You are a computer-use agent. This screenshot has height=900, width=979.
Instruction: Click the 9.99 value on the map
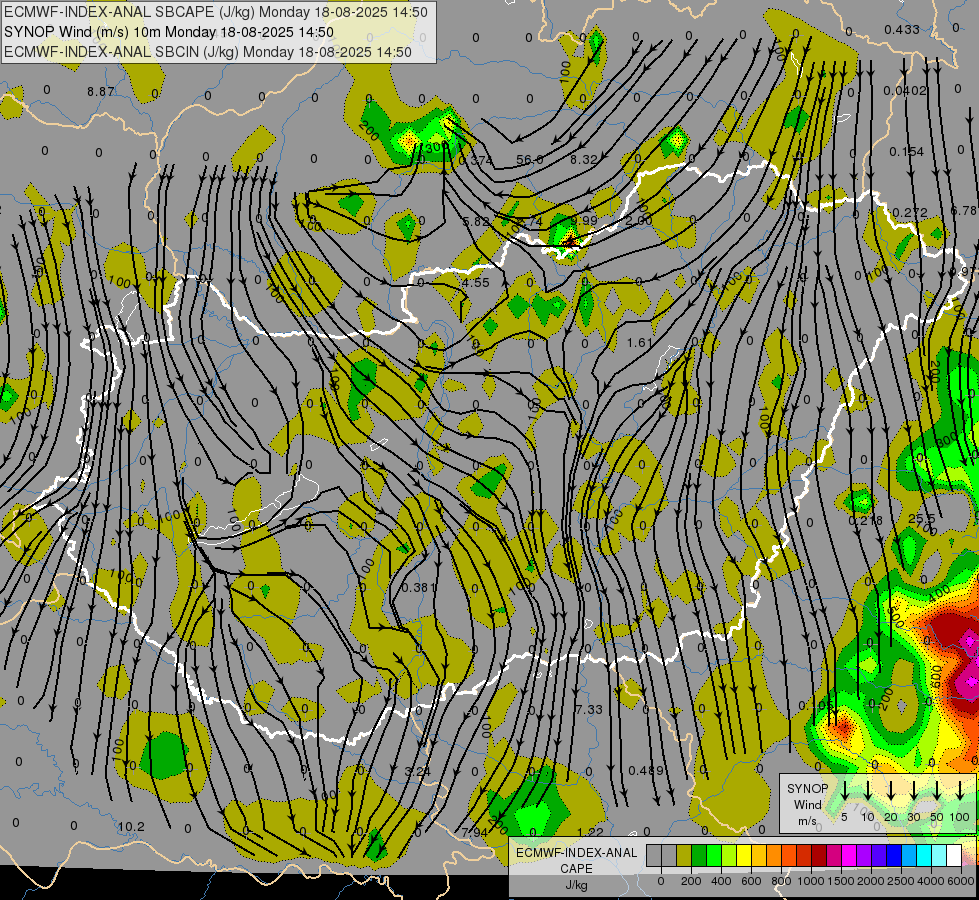[x=584, y=220]
